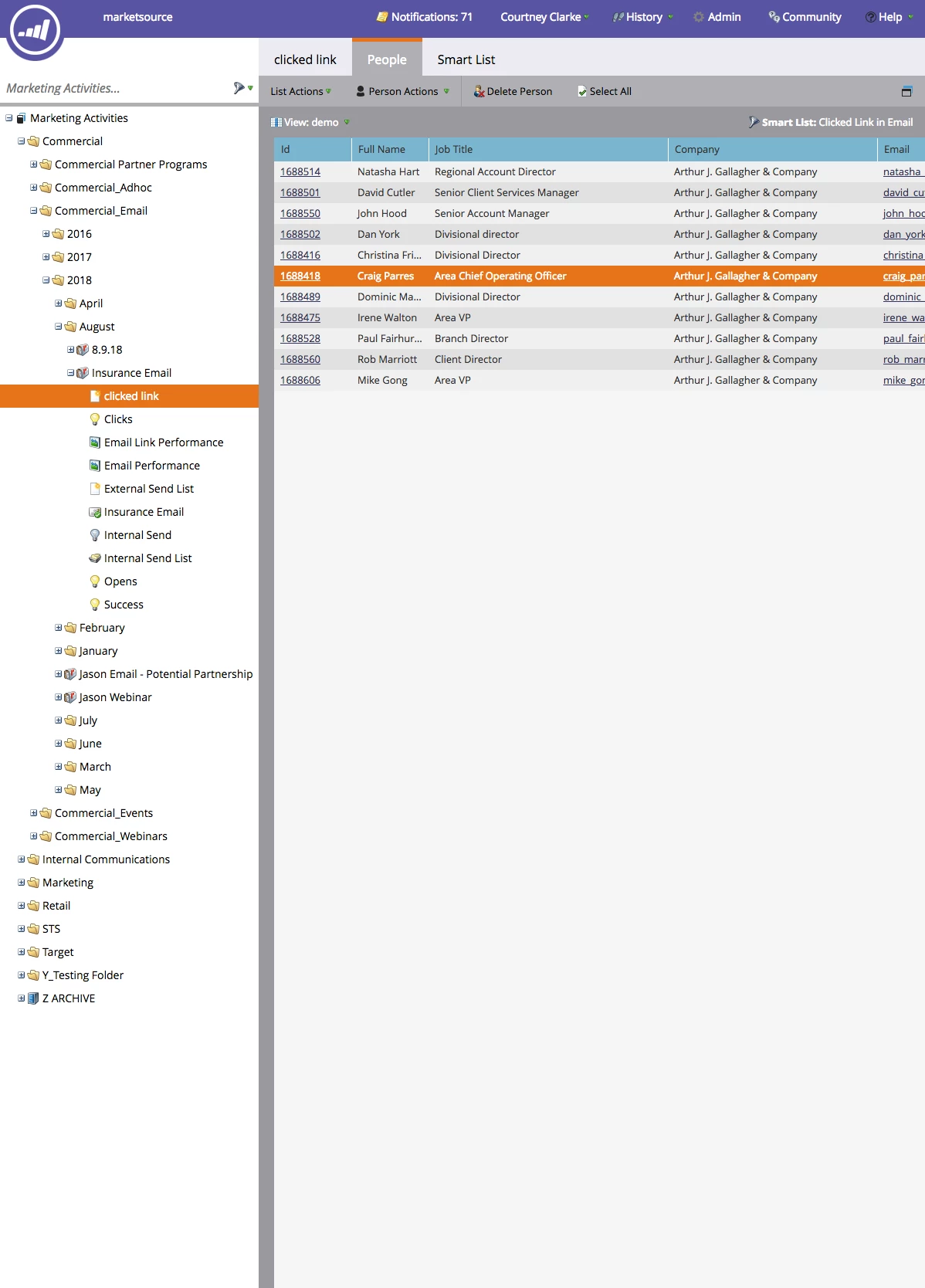Click the Clicks lightbulb icon
This screenshot has height=1288, width=925.
pyautogui.click(x=95, y=419)
